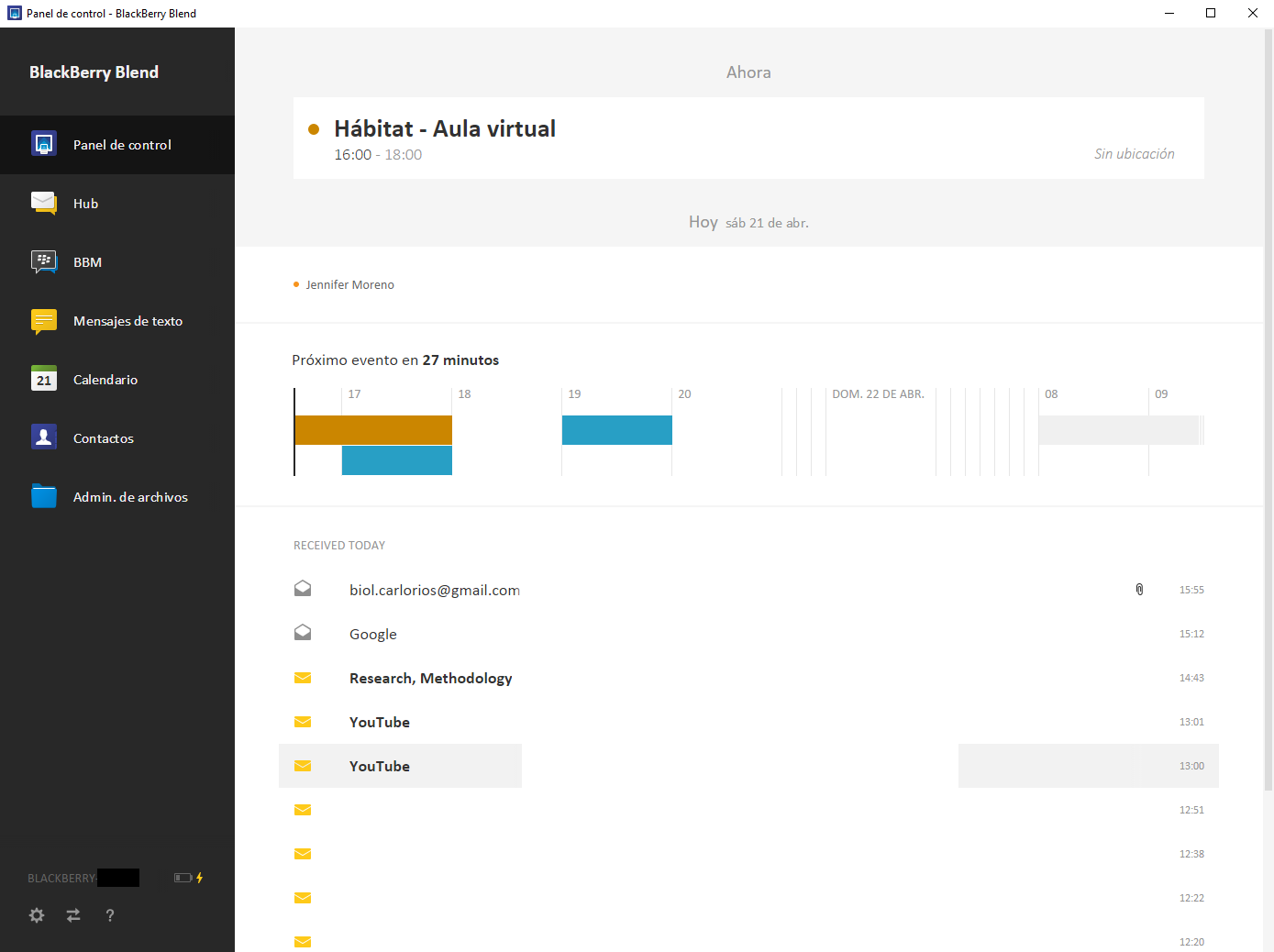The image size is (1274, 952).
Task: Select BBM in the sidebar menu
Action: (87, 262)
